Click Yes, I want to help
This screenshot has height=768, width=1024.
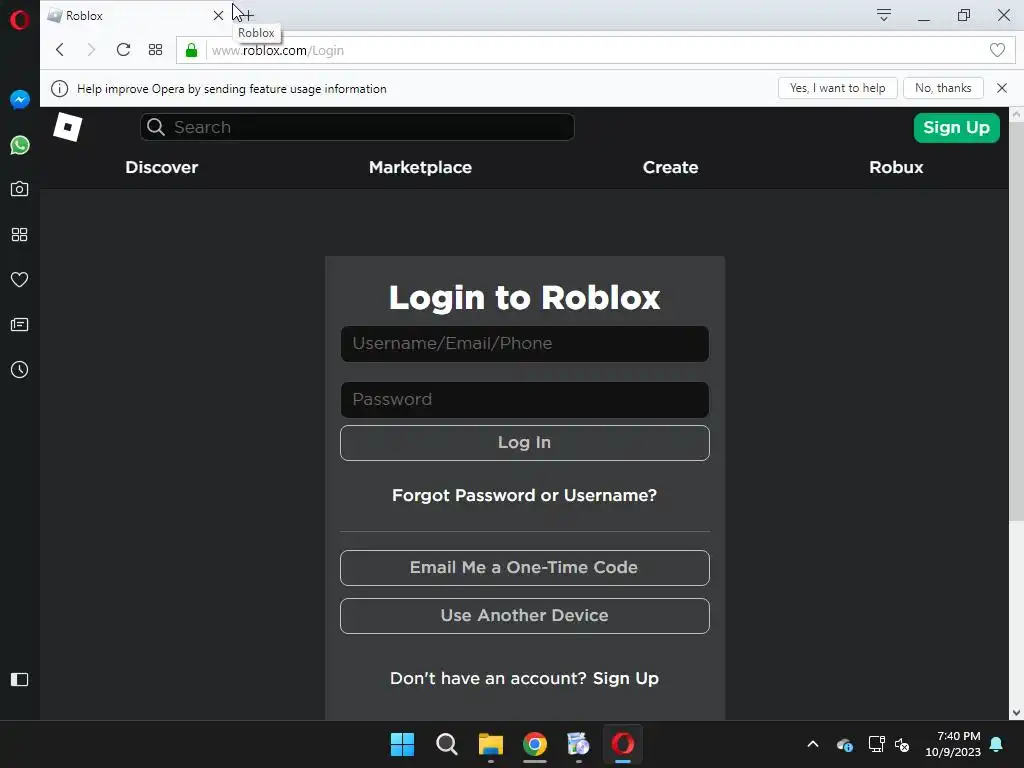coord(837,88)
